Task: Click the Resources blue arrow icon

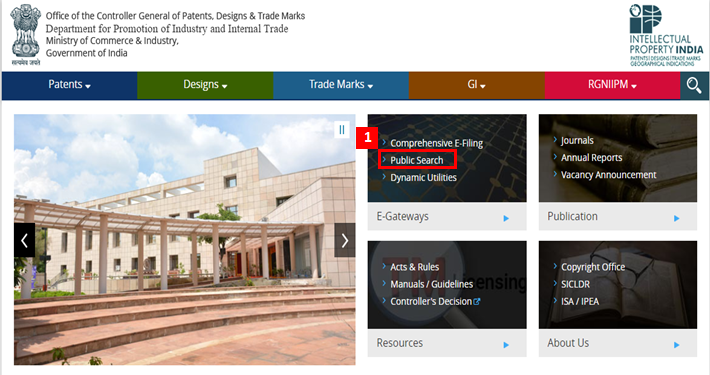Action: [x=506, y=345]
